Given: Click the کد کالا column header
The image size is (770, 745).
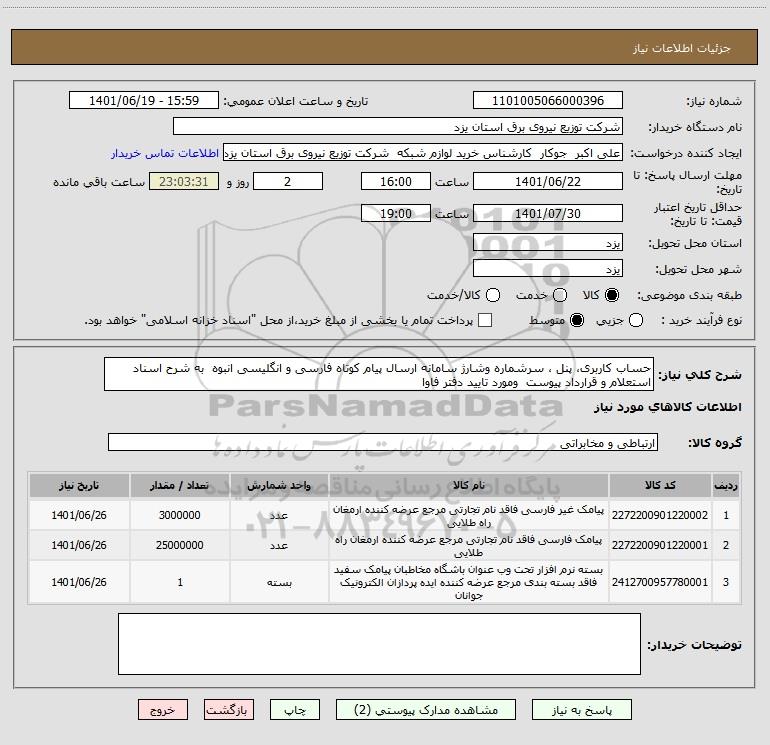Looking at the screenshot, I should (x=660, y=486).
